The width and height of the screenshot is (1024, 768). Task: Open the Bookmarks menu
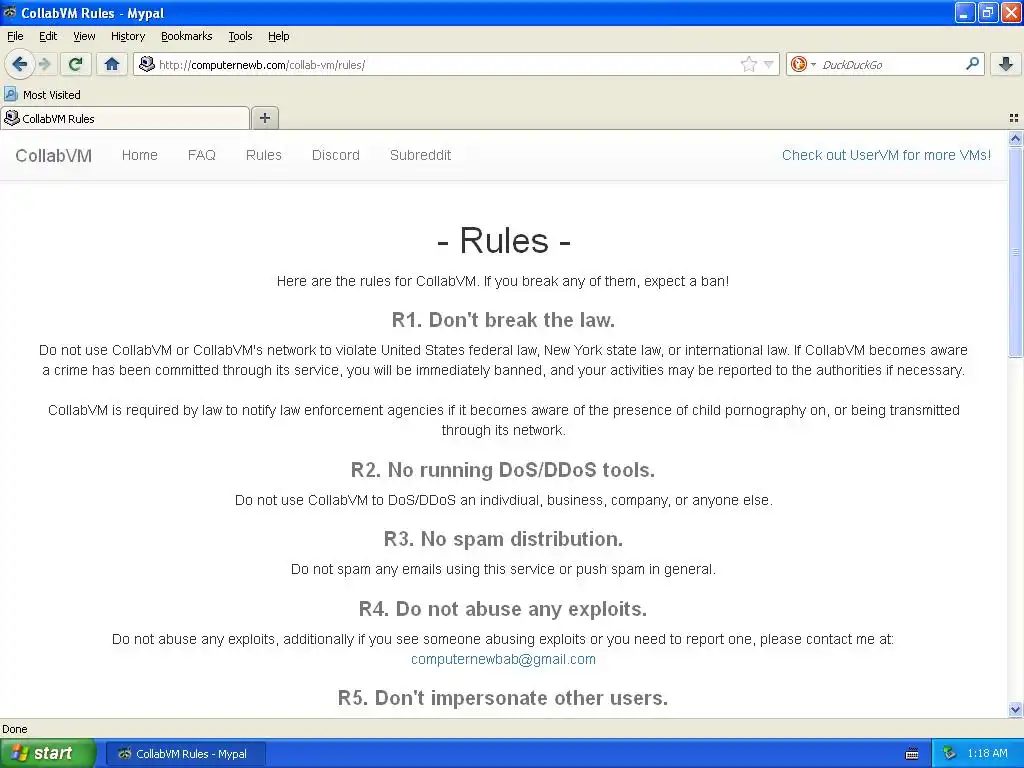(x=186, y=36)
